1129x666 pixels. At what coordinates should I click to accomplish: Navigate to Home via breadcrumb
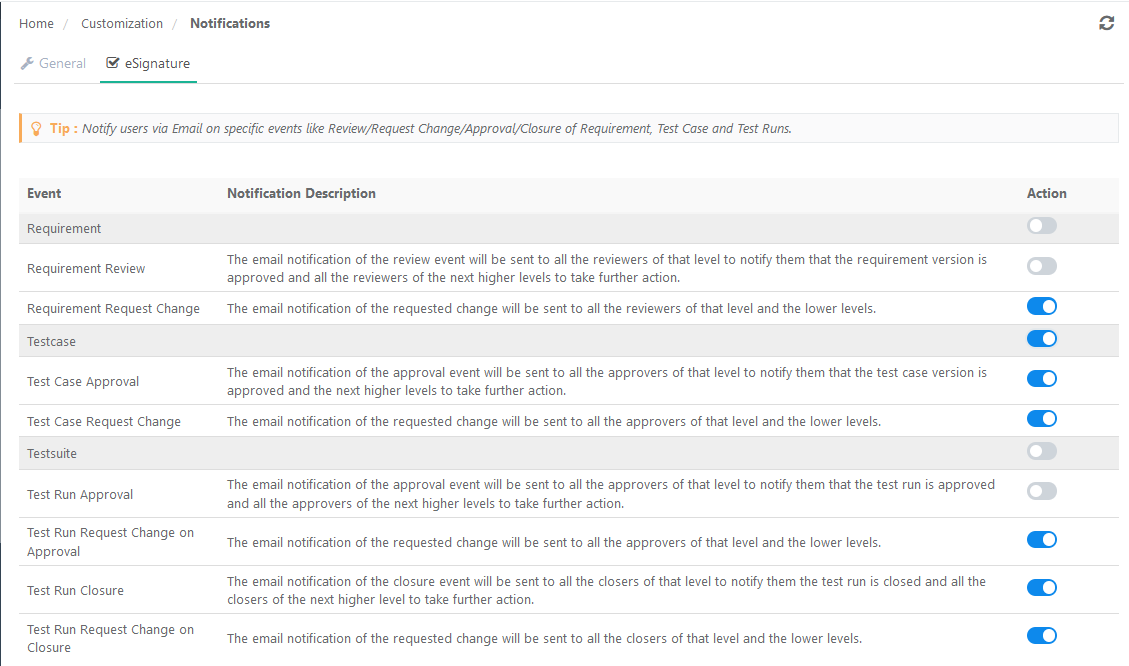36,22
